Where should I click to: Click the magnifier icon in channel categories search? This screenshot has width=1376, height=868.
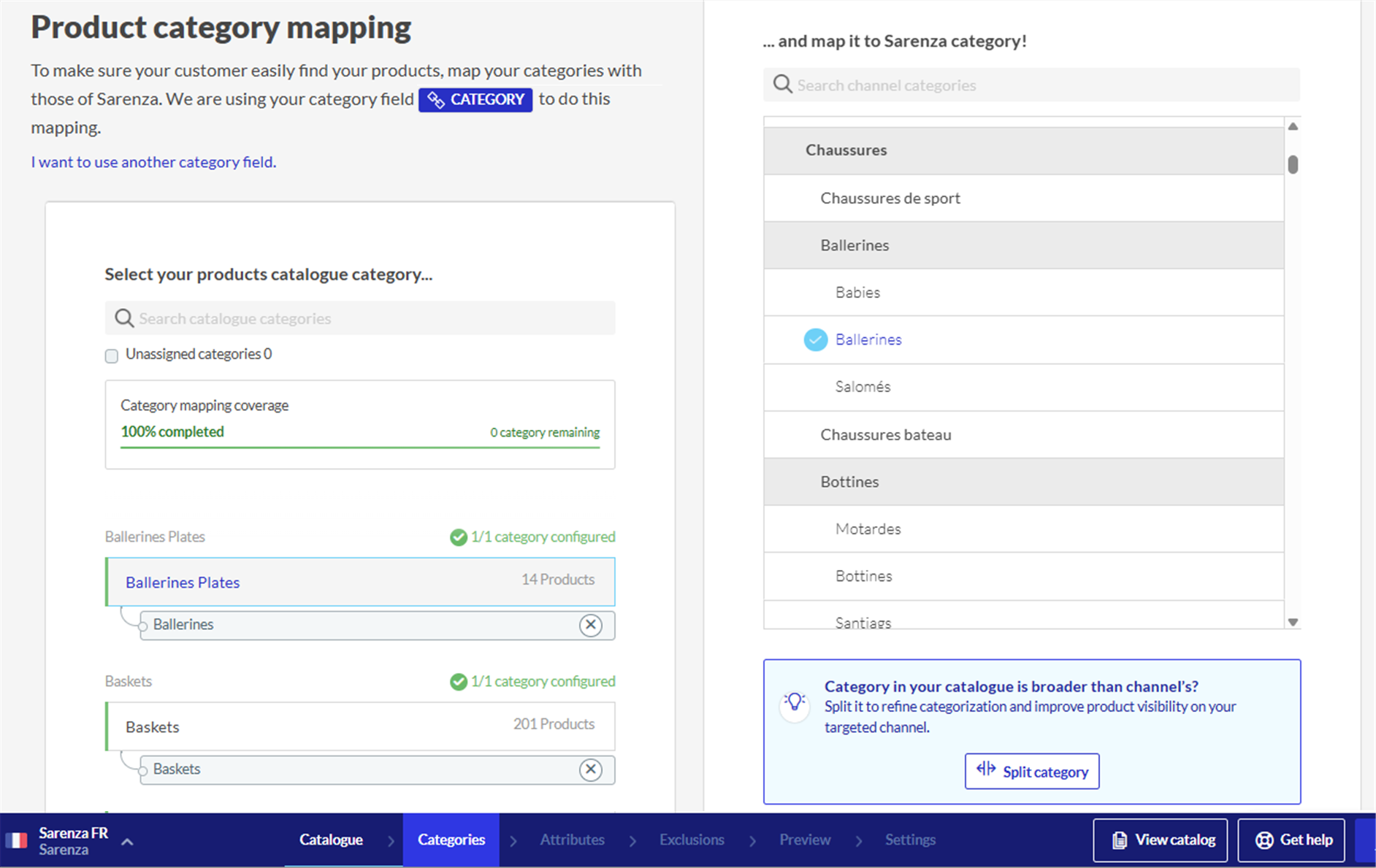coord(782,85)
